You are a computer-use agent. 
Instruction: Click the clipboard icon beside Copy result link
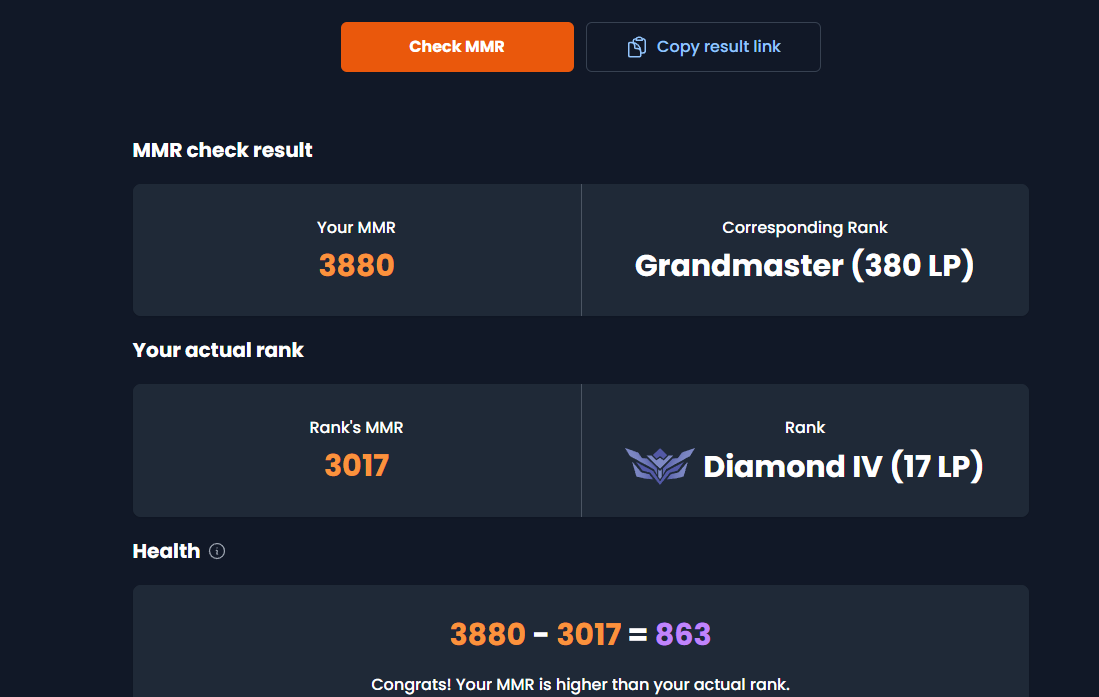636,47
